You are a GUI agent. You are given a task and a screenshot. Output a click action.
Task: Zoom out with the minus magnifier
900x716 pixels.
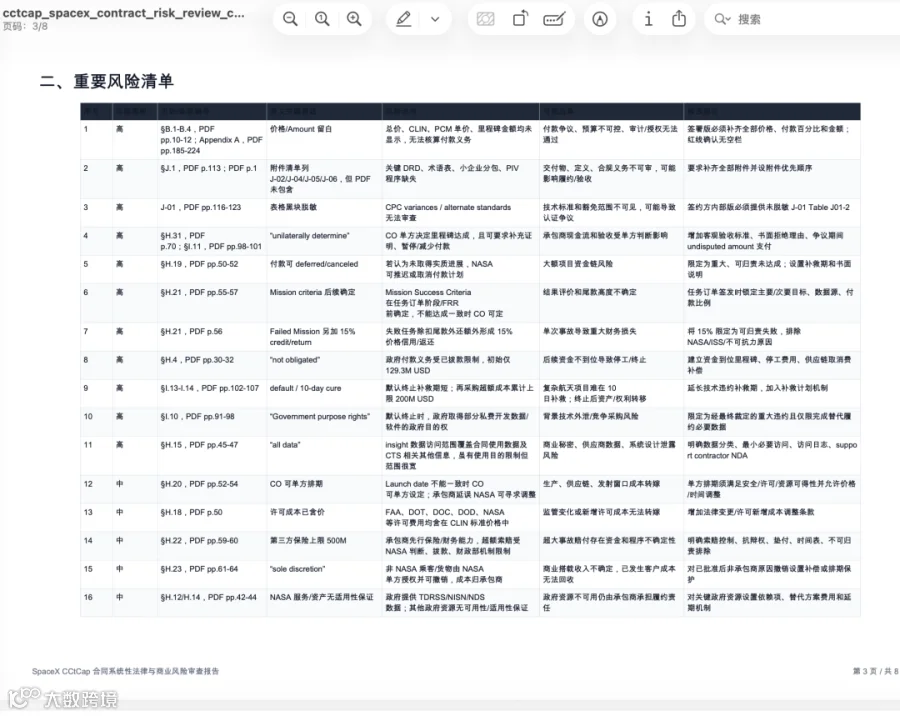click(290, 19)
